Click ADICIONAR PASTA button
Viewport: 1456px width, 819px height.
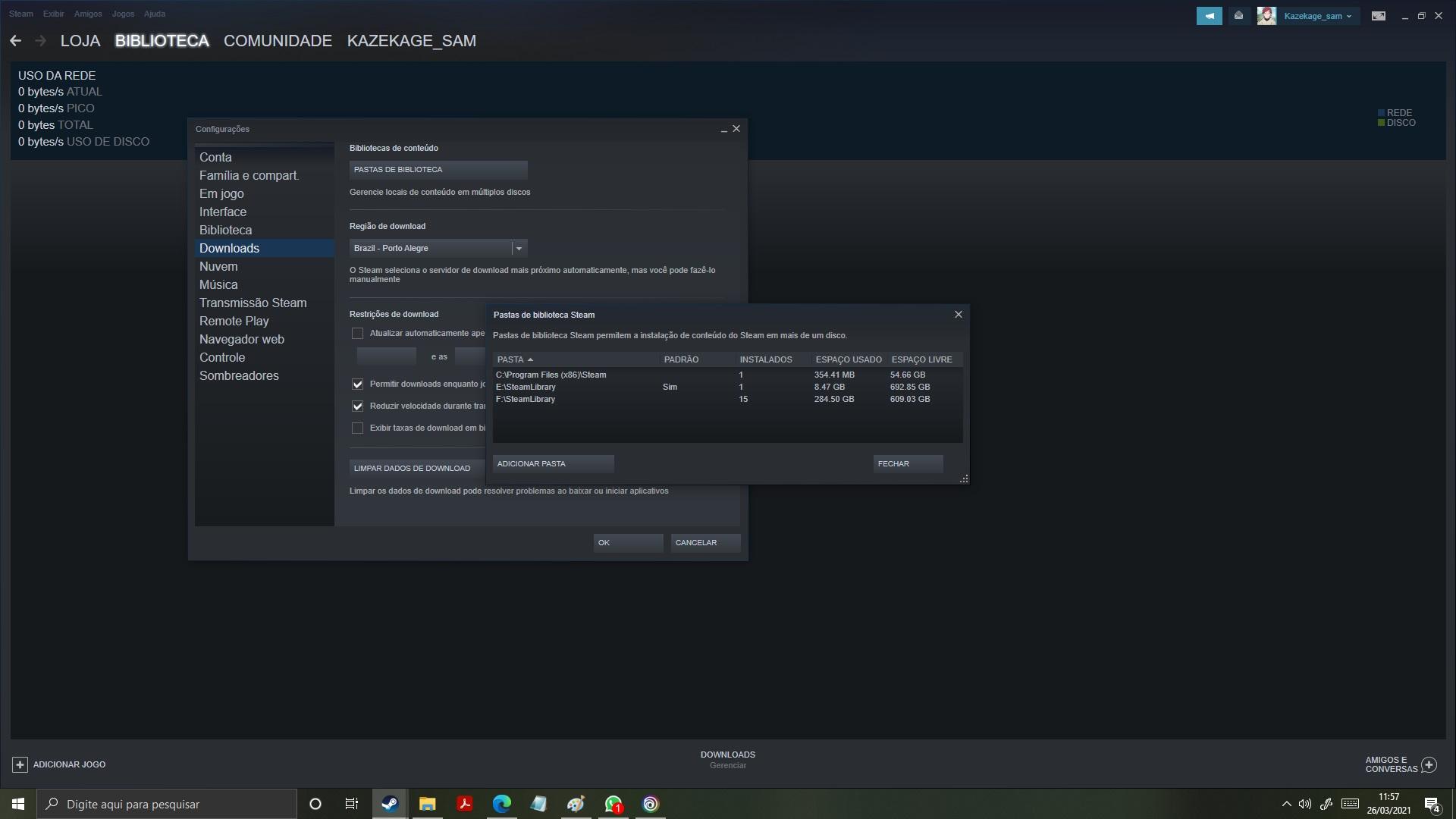click(x=554, y=464)
